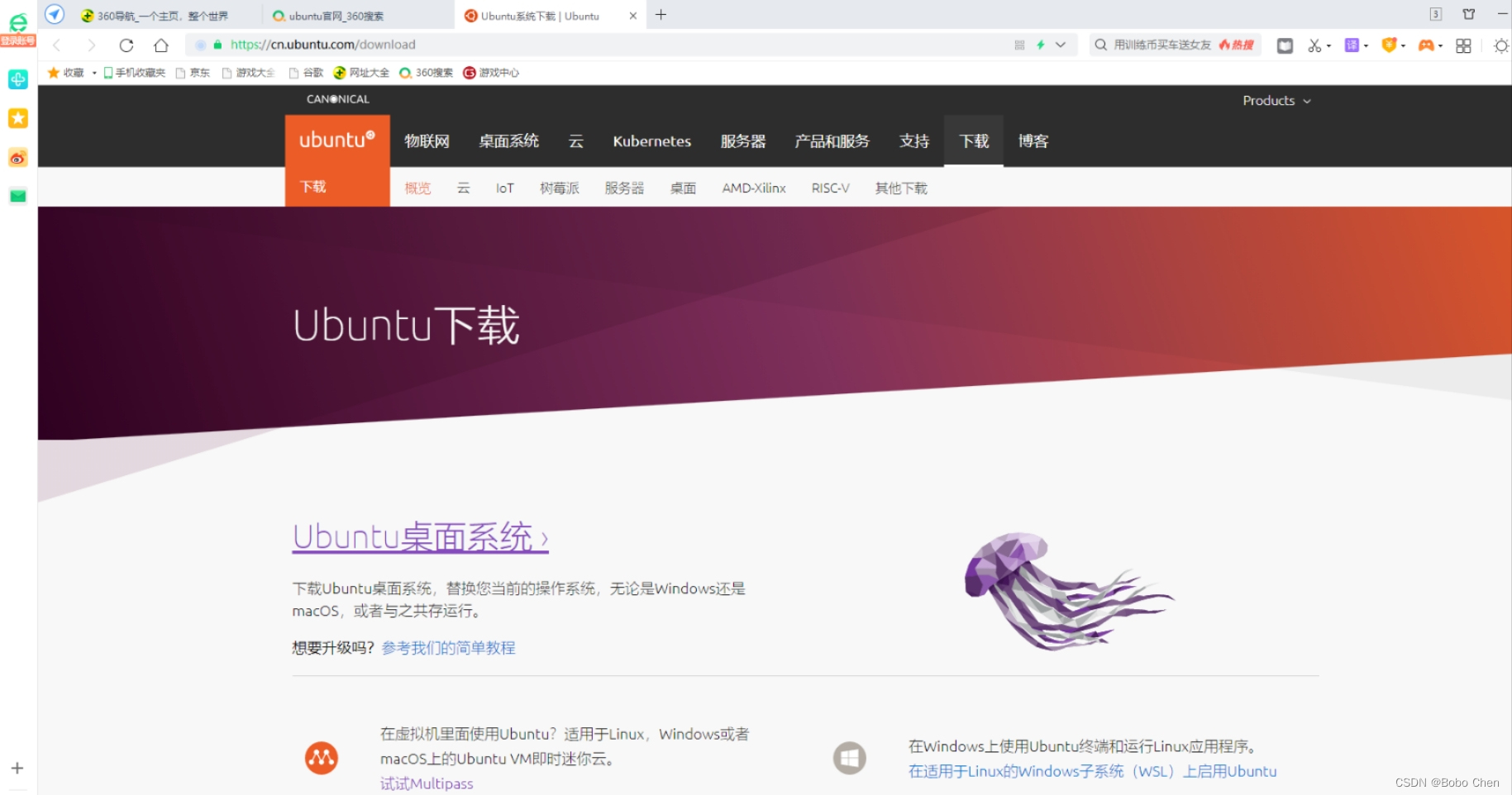This screenshot has width=1512, height=795.
Task: Close the Ubuntu系统下载 tab
Action: [x=633, y=16]
